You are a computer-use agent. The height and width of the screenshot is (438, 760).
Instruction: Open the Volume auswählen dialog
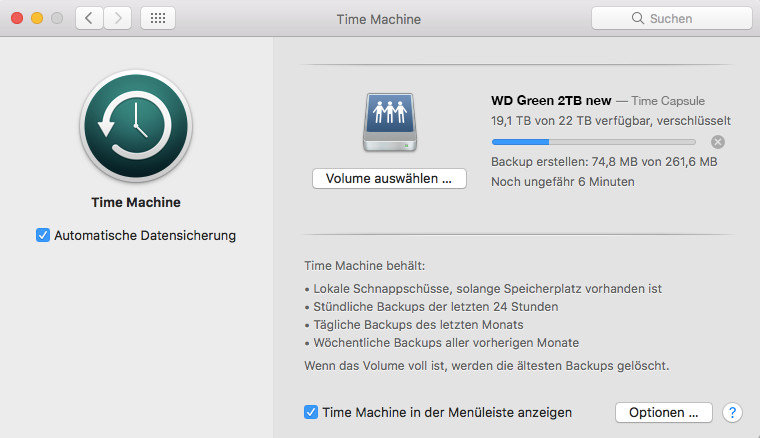pos(389,179)
